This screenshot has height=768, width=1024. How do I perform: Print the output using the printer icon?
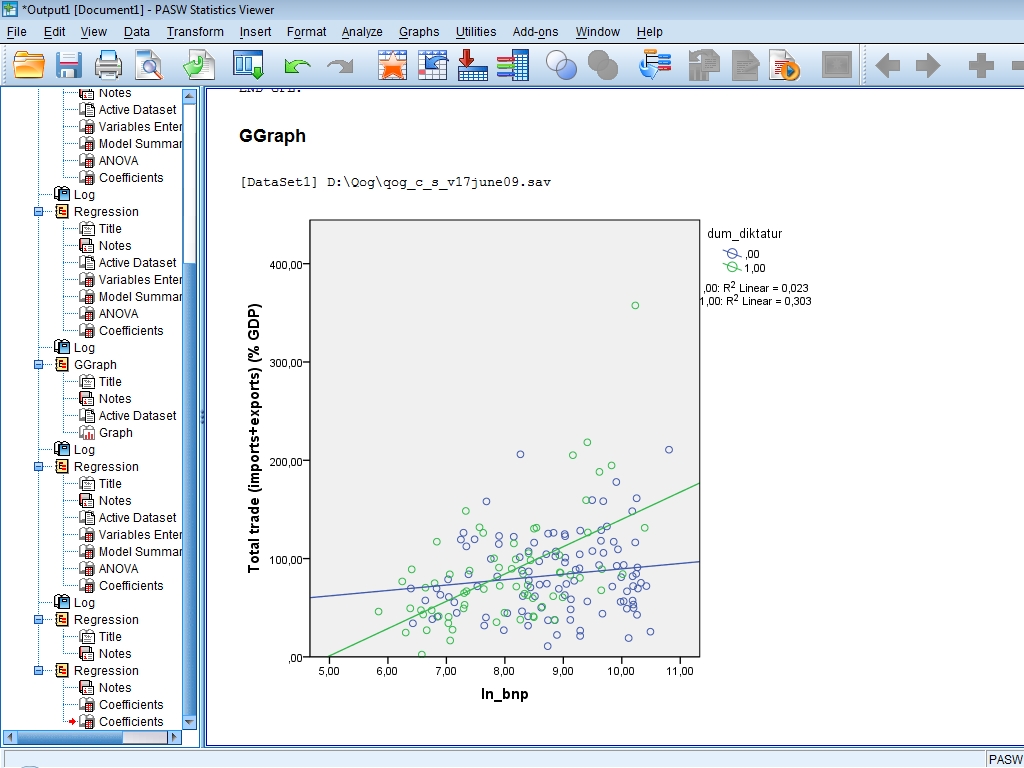108,66
